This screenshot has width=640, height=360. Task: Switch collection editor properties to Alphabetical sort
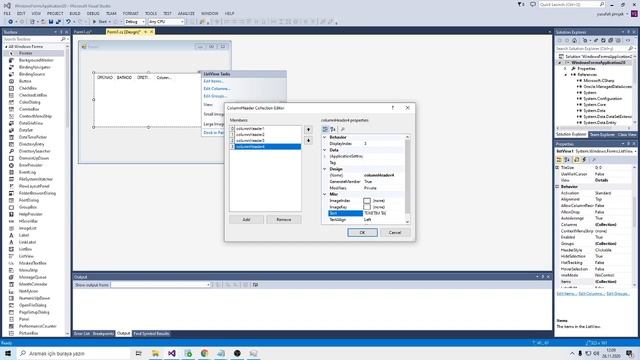point(333,129)
